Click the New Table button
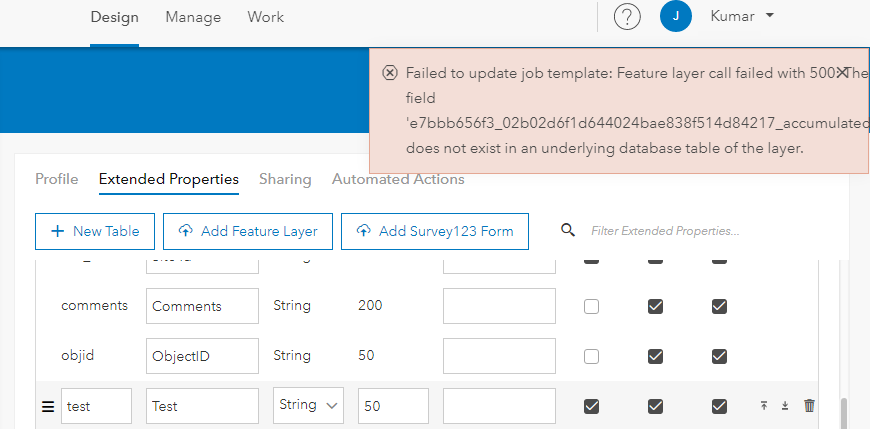The width and height of the screenshot is (872, 429). point(94,231)
